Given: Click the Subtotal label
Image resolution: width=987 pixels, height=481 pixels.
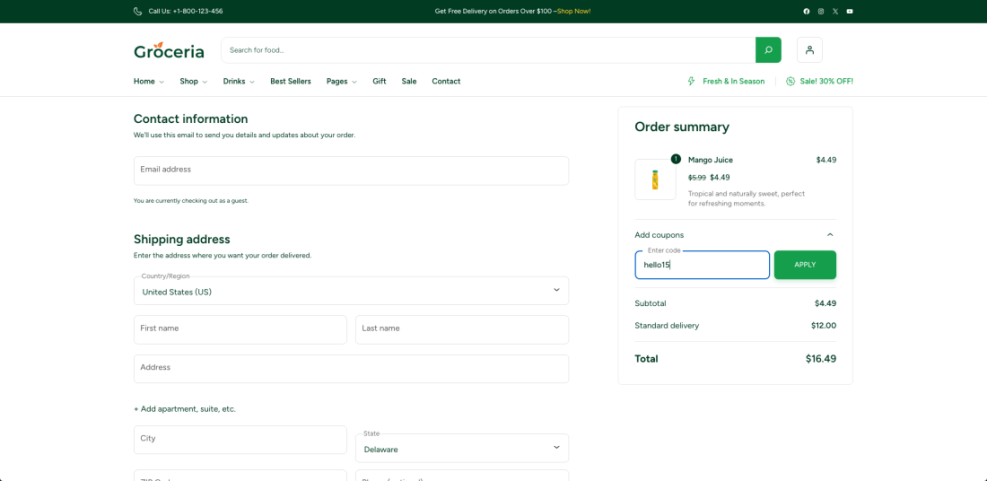Looking at the screenshot, I should [650, 303].
